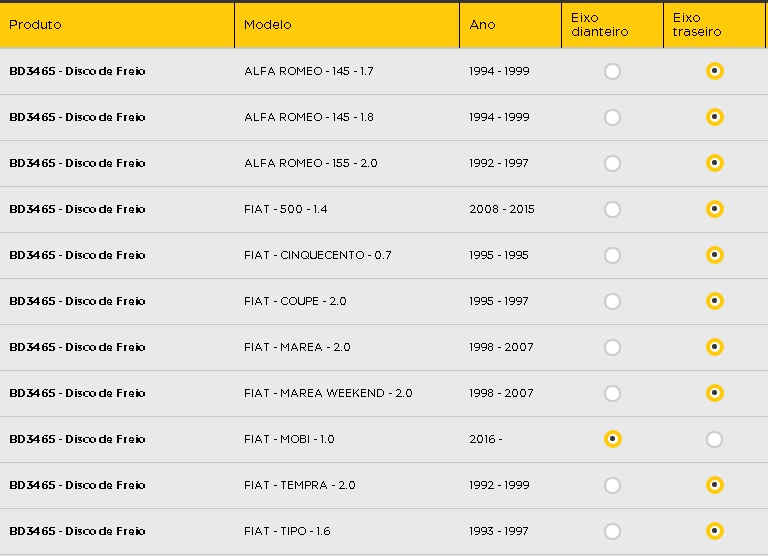Select Eixo traseiro radio for Alfa Romeo 155 2.0
Viewport: 768px width, 556px height.
[x=715, y=163]
